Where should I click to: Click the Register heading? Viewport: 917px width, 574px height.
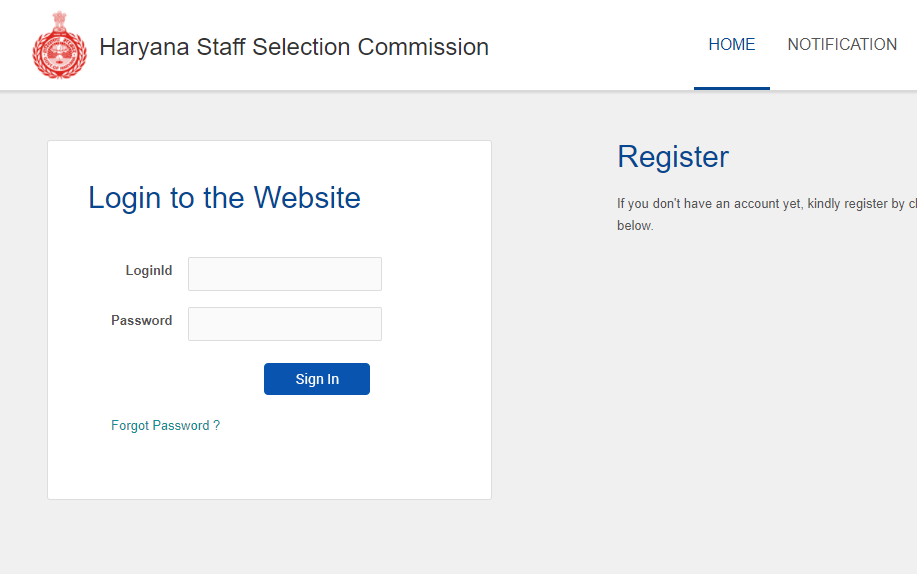pyautogui.click(x=673, y=157)
